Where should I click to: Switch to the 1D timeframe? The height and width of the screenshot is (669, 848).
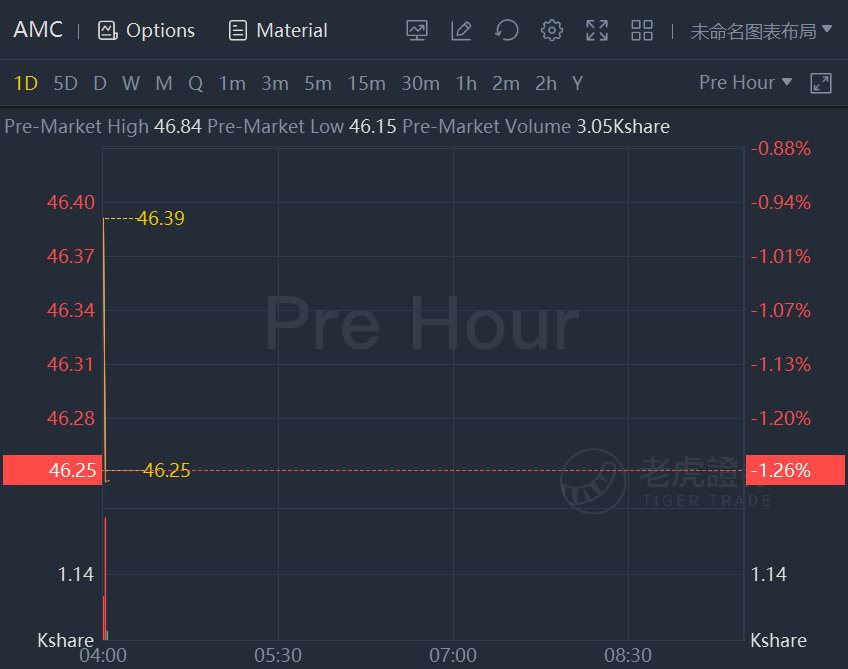coord(26,83)
